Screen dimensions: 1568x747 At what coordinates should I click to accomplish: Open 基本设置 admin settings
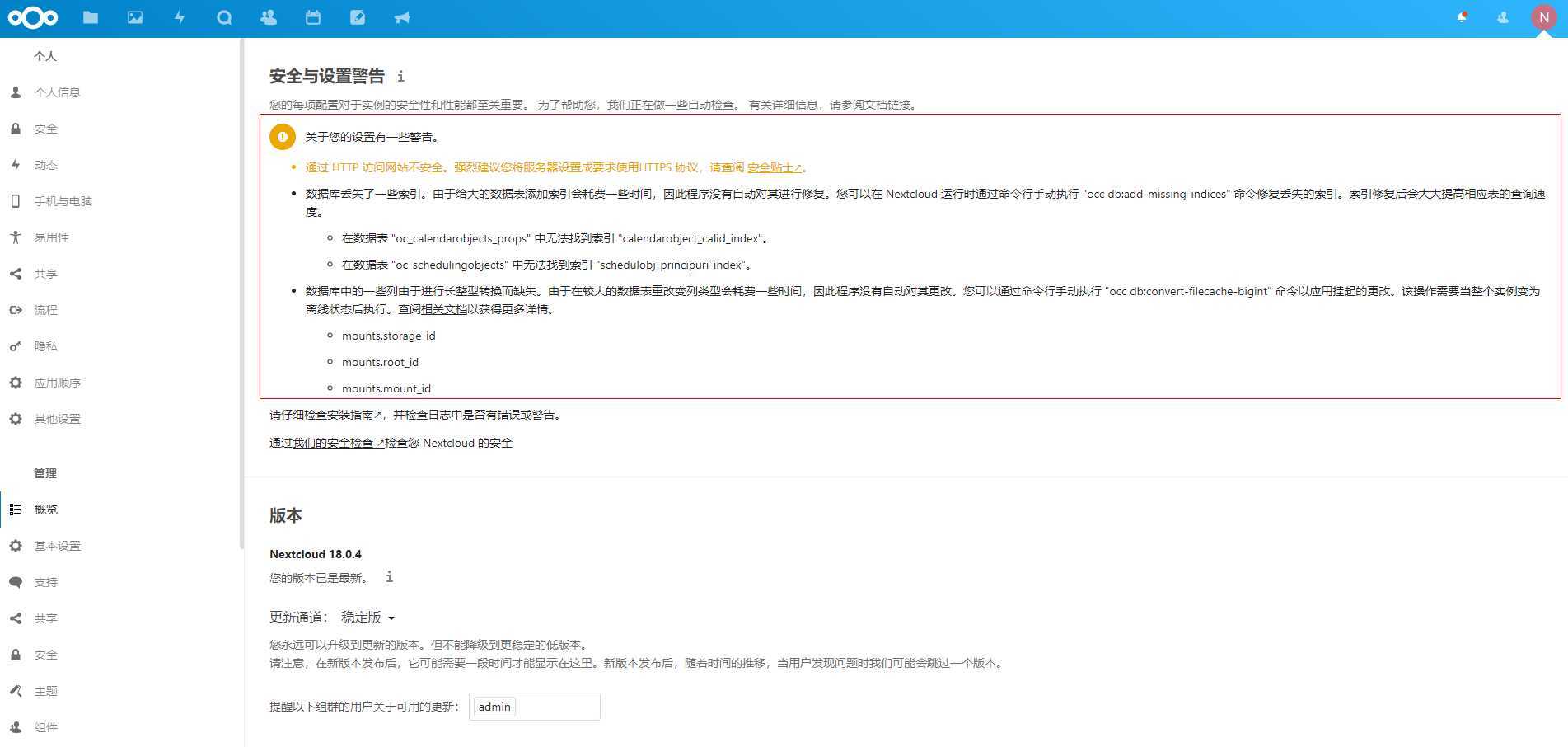(x=120, y=546)
